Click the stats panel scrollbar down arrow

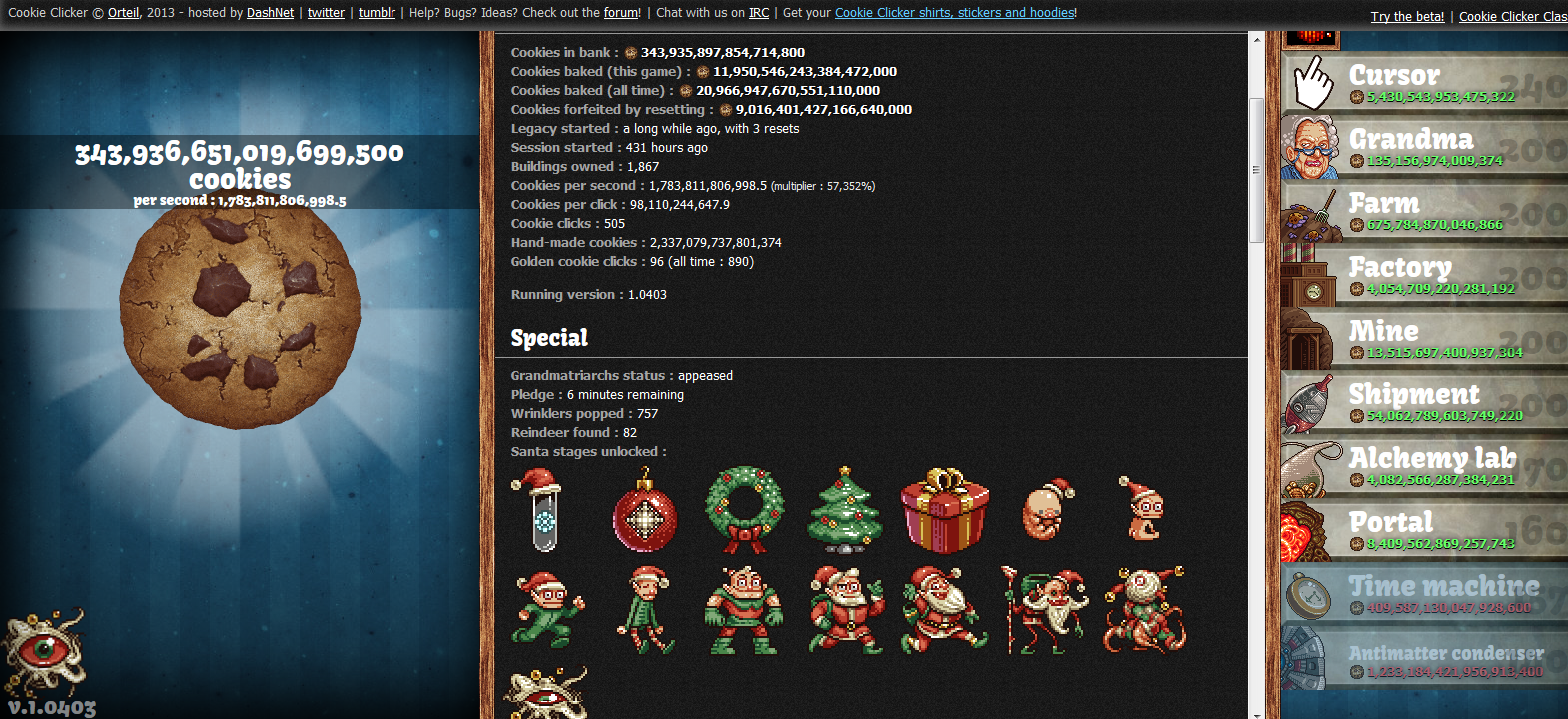coord(1257,712)
